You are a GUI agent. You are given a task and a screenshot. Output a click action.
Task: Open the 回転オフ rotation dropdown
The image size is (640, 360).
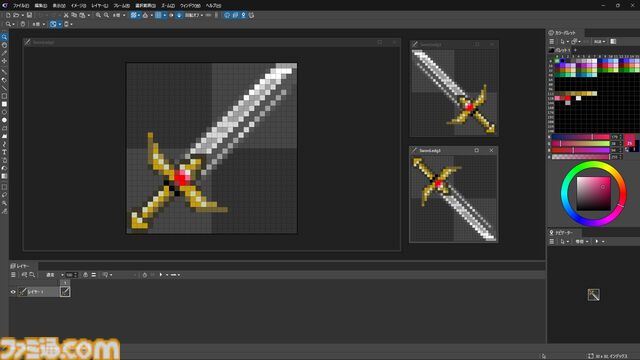(194, 15)
